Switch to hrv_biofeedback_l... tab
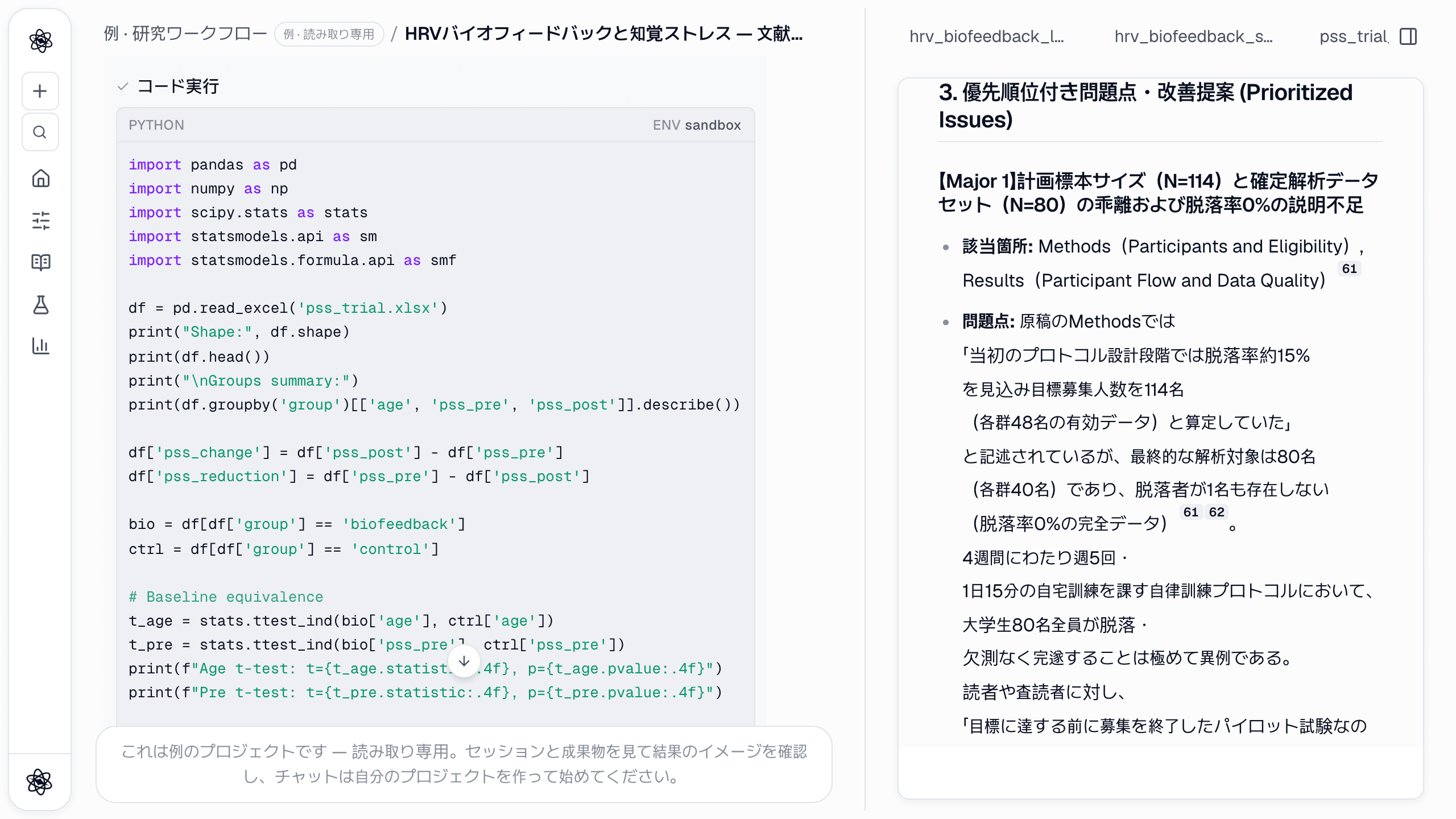1456x819 pixels. tap(986, 36)
